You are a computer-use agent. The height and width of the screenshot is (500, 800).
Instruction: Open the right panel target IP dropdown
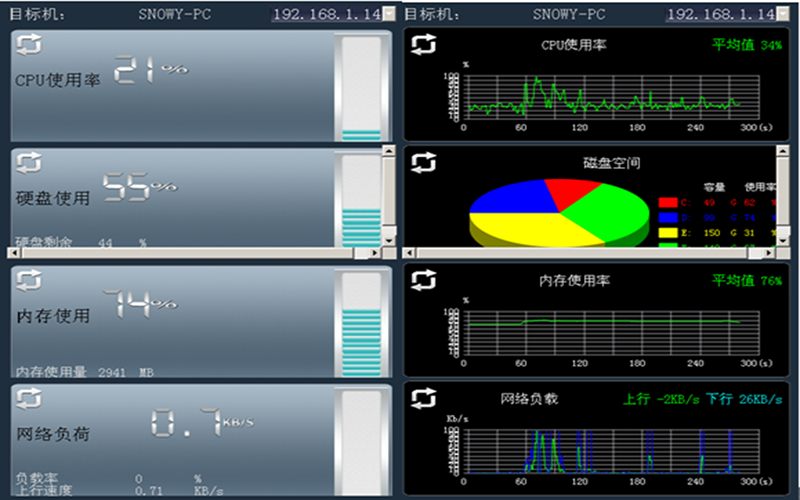(x=782, y=14)
